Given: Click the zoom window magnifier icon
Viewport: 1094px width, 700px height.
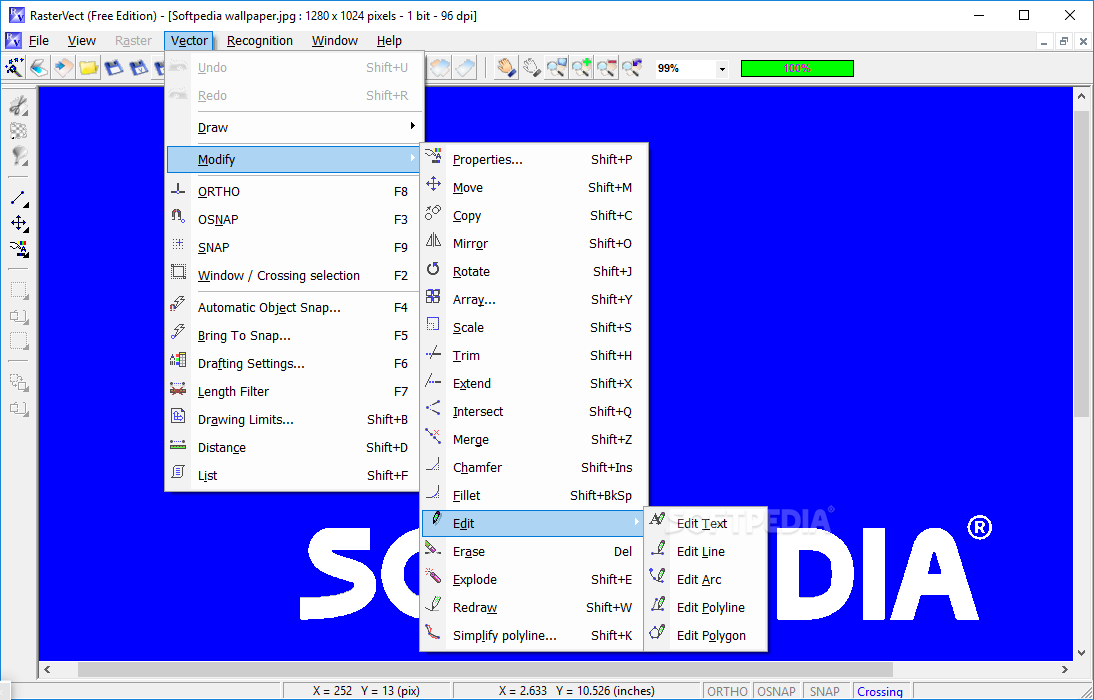Looking at the screenshot, I should pyautogui.click(x=556, y=68).
